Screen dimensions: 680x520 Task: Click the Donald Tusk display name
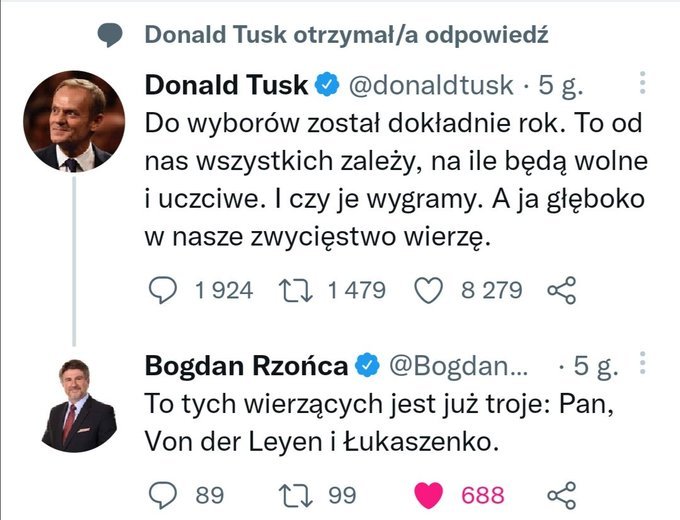click(x=226, y=85)
